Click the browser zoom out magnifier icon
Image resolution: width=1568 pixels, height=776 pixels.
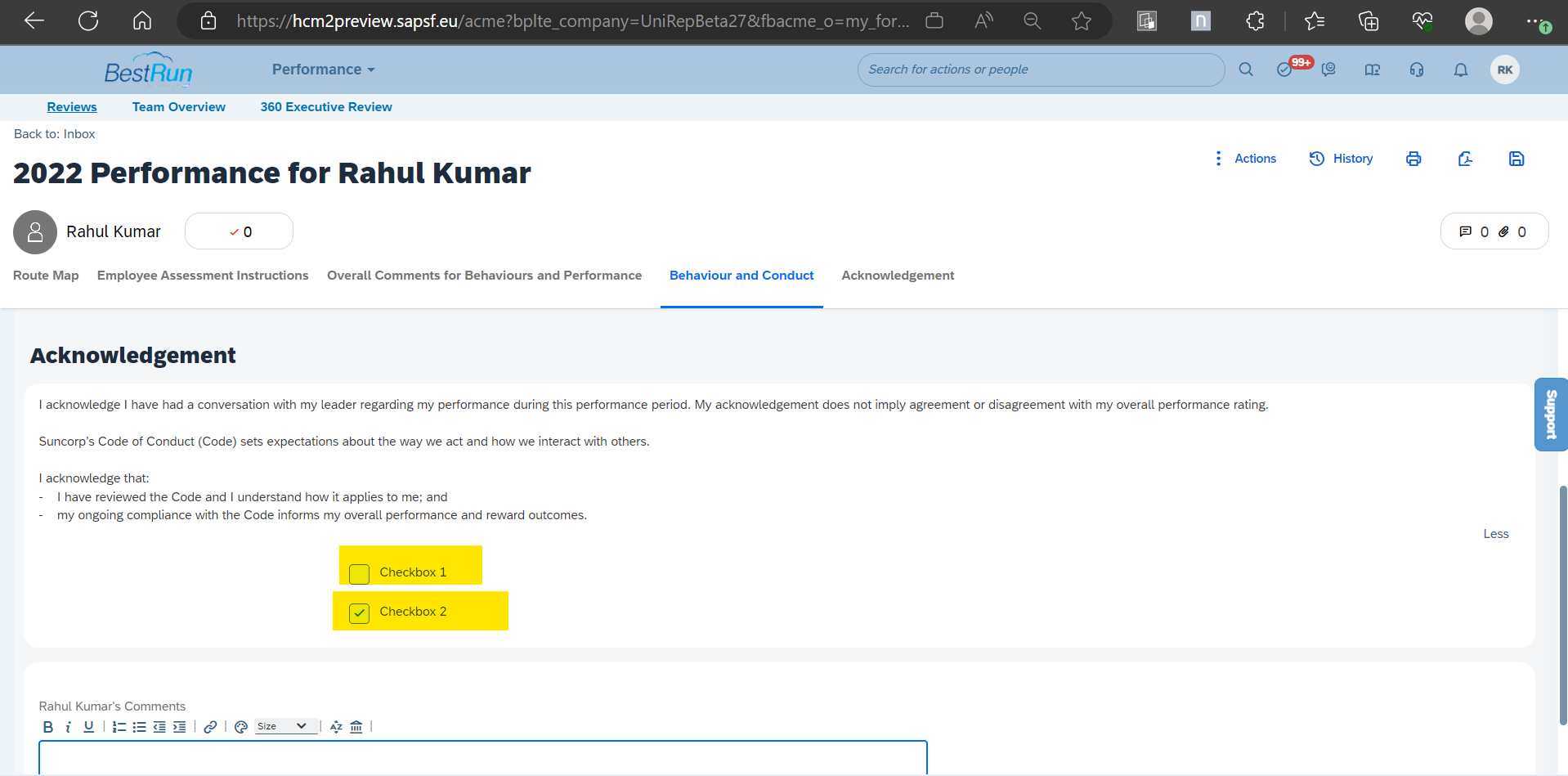pyautogui.click(x=1033, y=20)
